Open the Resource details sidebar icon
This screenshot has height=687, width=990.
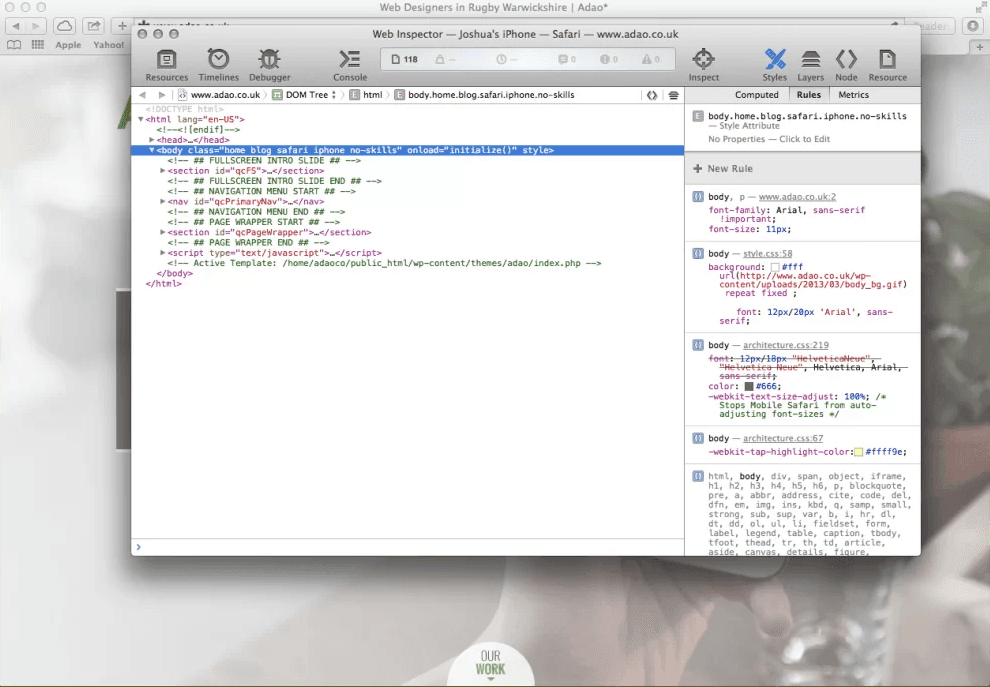point(887,60)
